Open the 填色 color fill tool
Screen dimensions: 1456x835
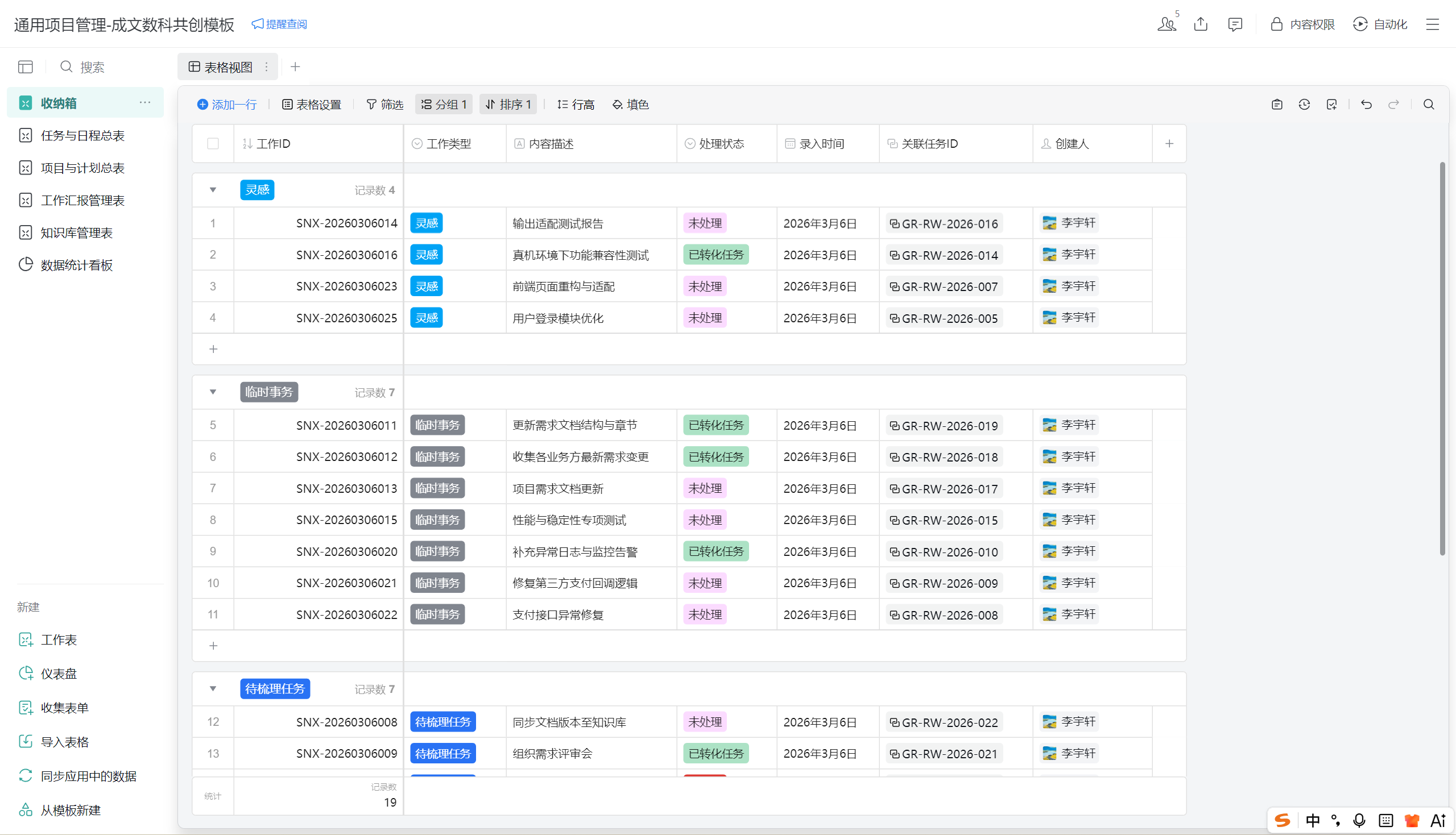[x=631, y=105]
